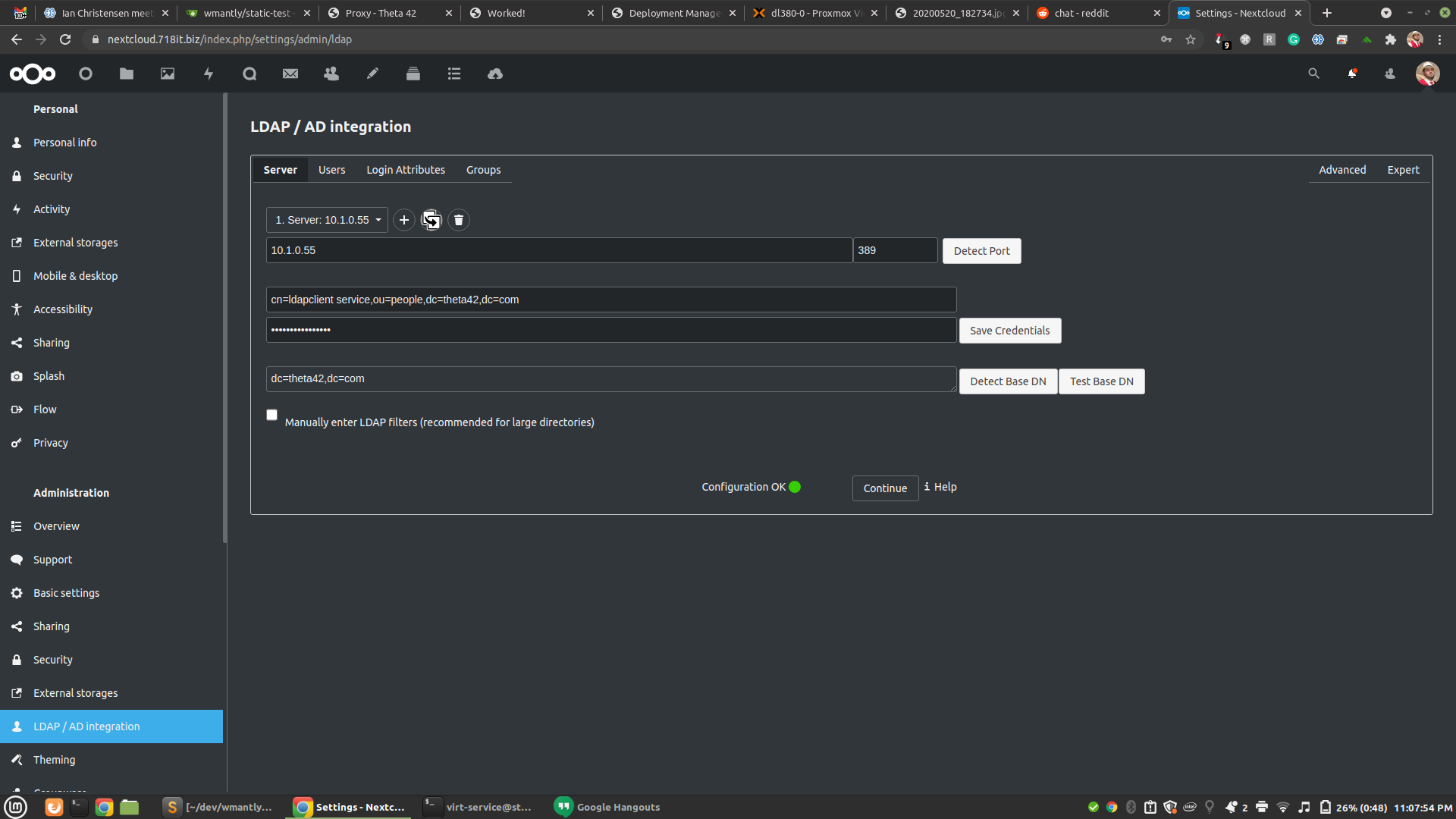Delete the current server configuration
The width and height of the screenshot is (1456, 819).
(x=459, y=220)
